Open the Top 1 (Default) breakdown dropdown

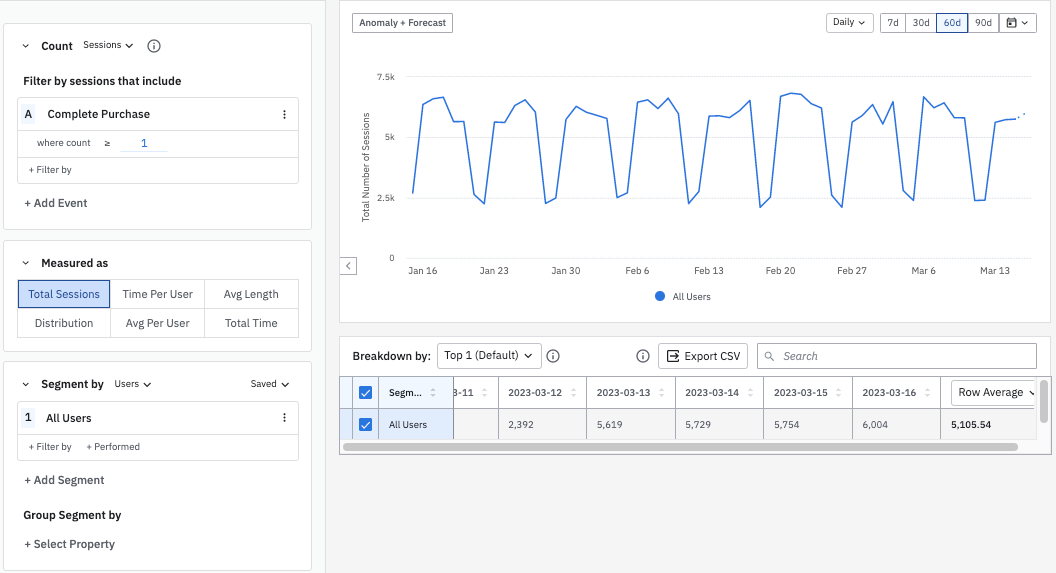pyautogui.click(x=489, y=356)
